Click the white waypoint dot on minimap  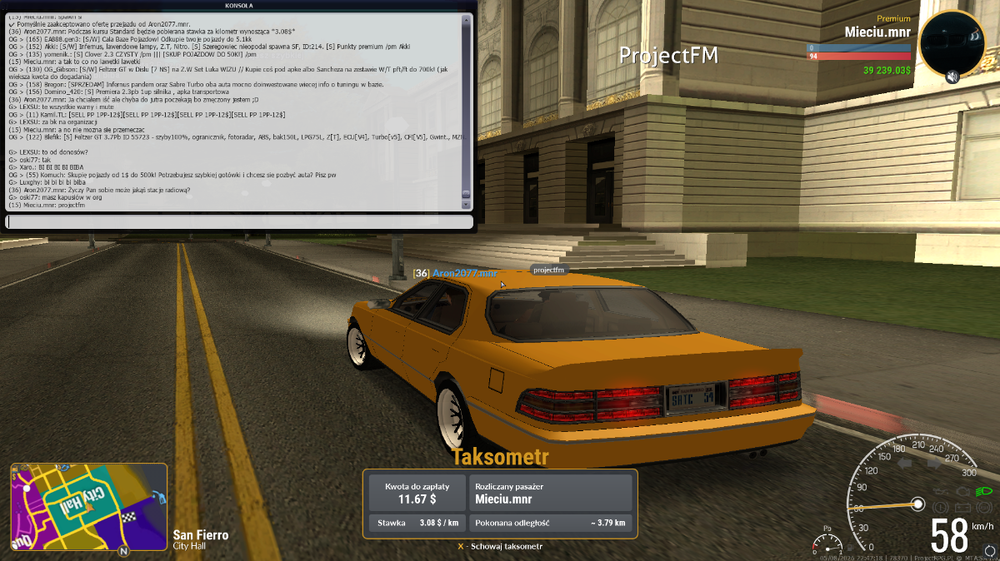coord(27,488)
